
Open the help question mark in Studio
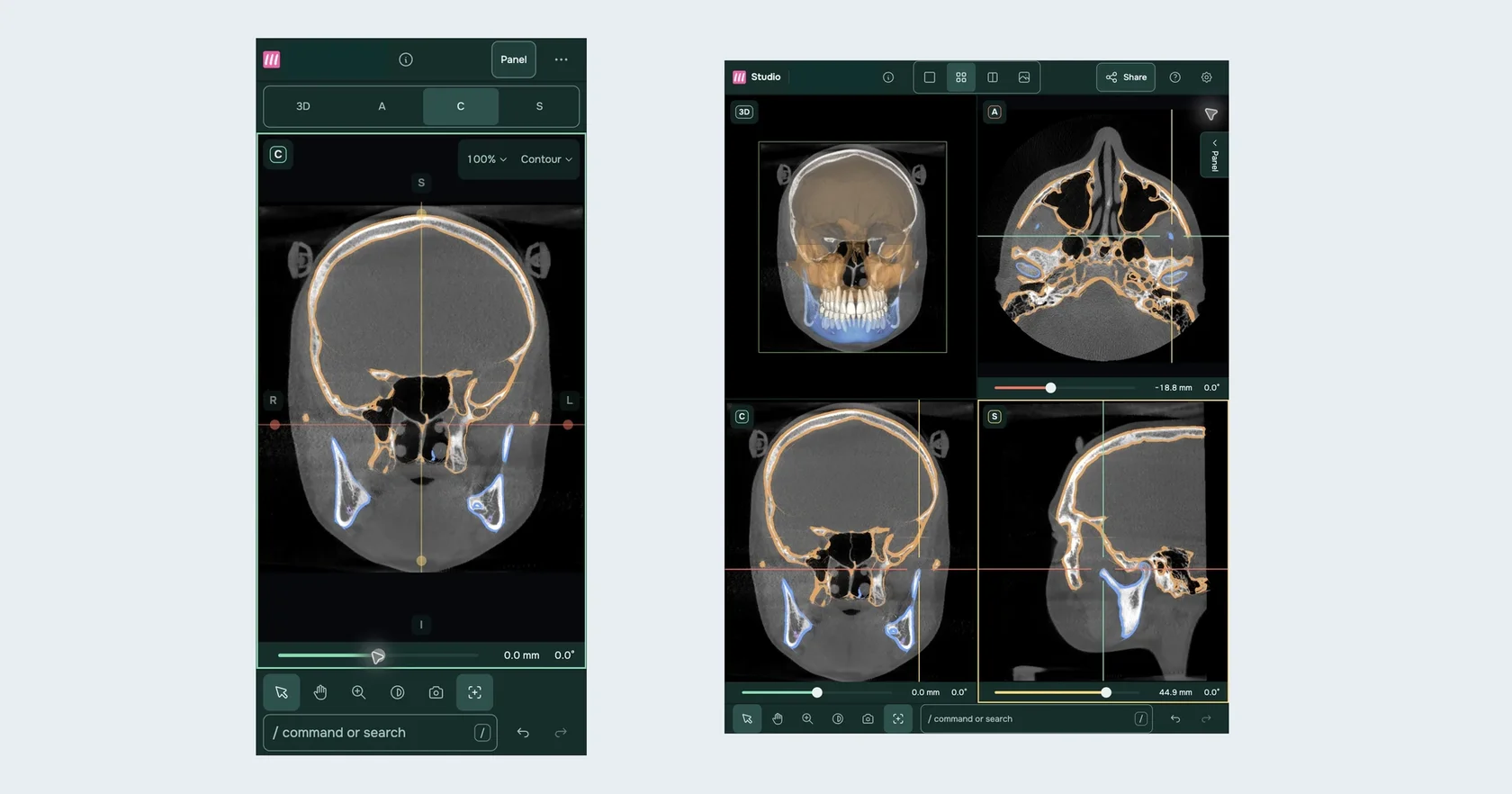click(x=1174, y=77)
